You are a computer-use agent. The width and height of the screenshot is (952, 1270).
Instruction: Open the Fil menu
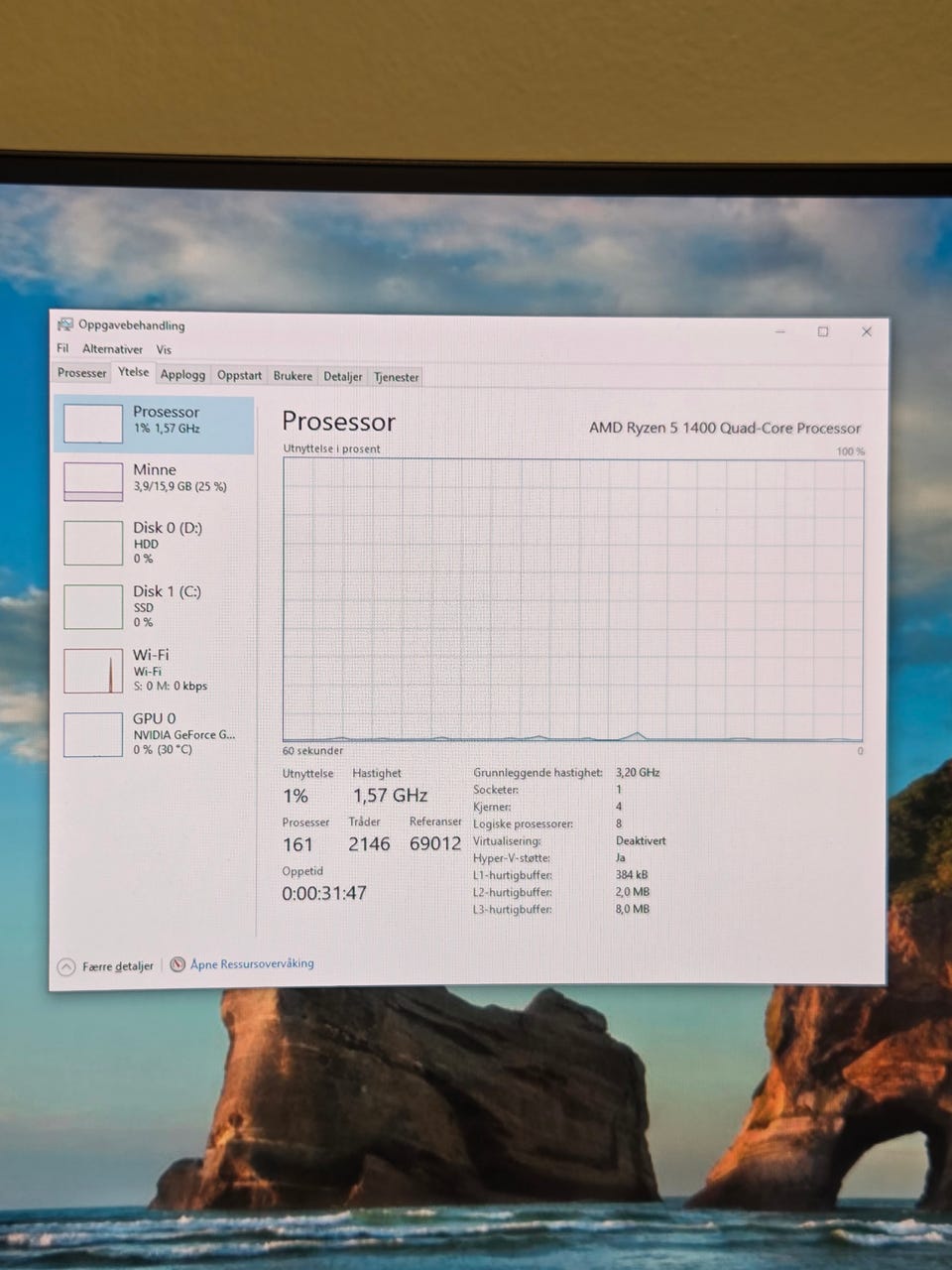[62, 348]
